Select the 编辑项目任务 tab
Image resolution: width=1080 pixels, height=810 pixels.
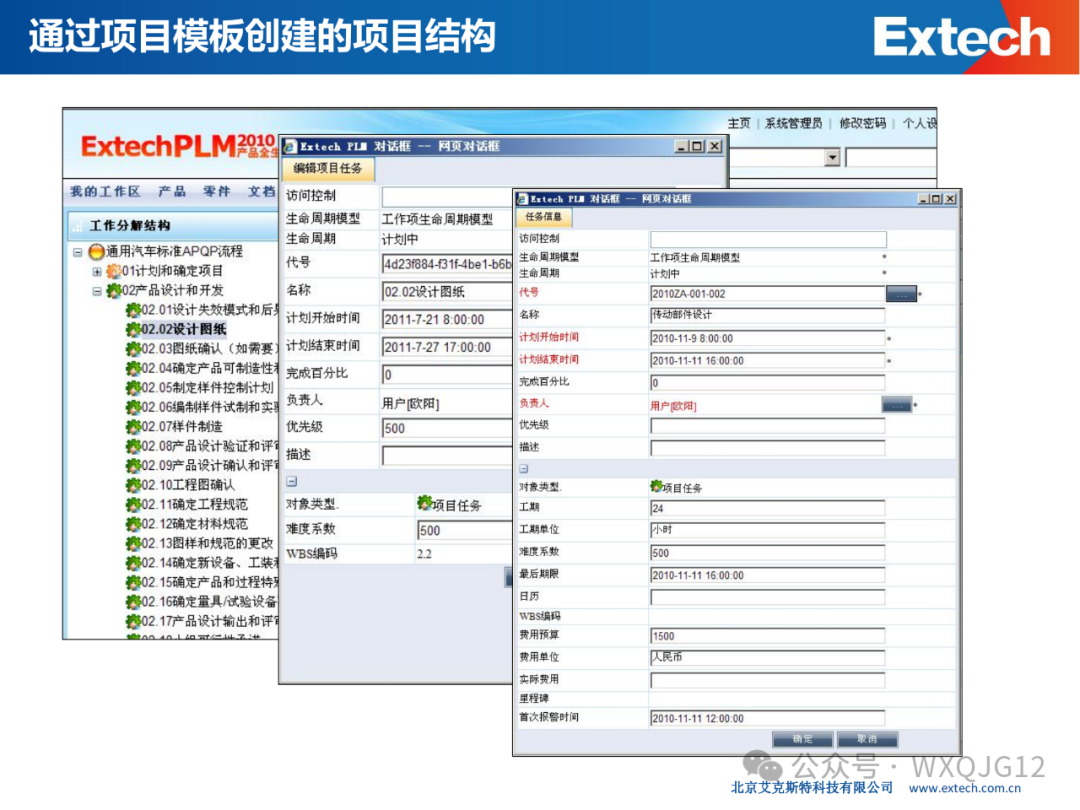click(327, 168)
